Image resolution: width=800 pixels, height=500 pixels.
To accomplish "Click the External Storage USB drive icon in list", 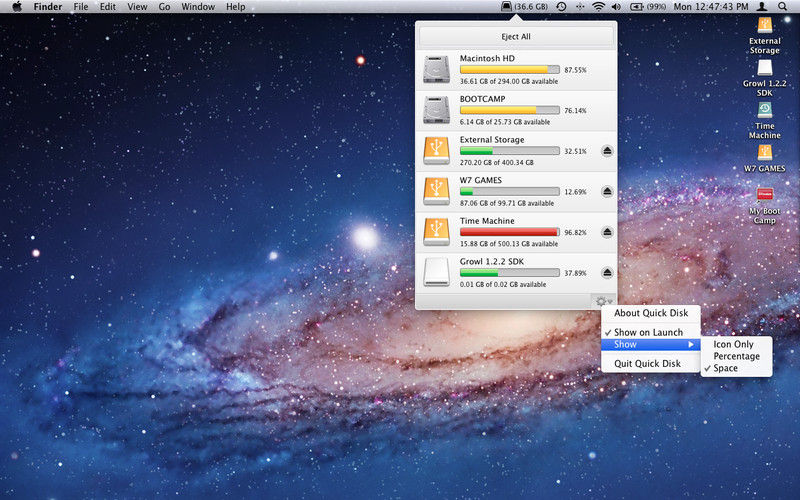I will pos(436,151).
